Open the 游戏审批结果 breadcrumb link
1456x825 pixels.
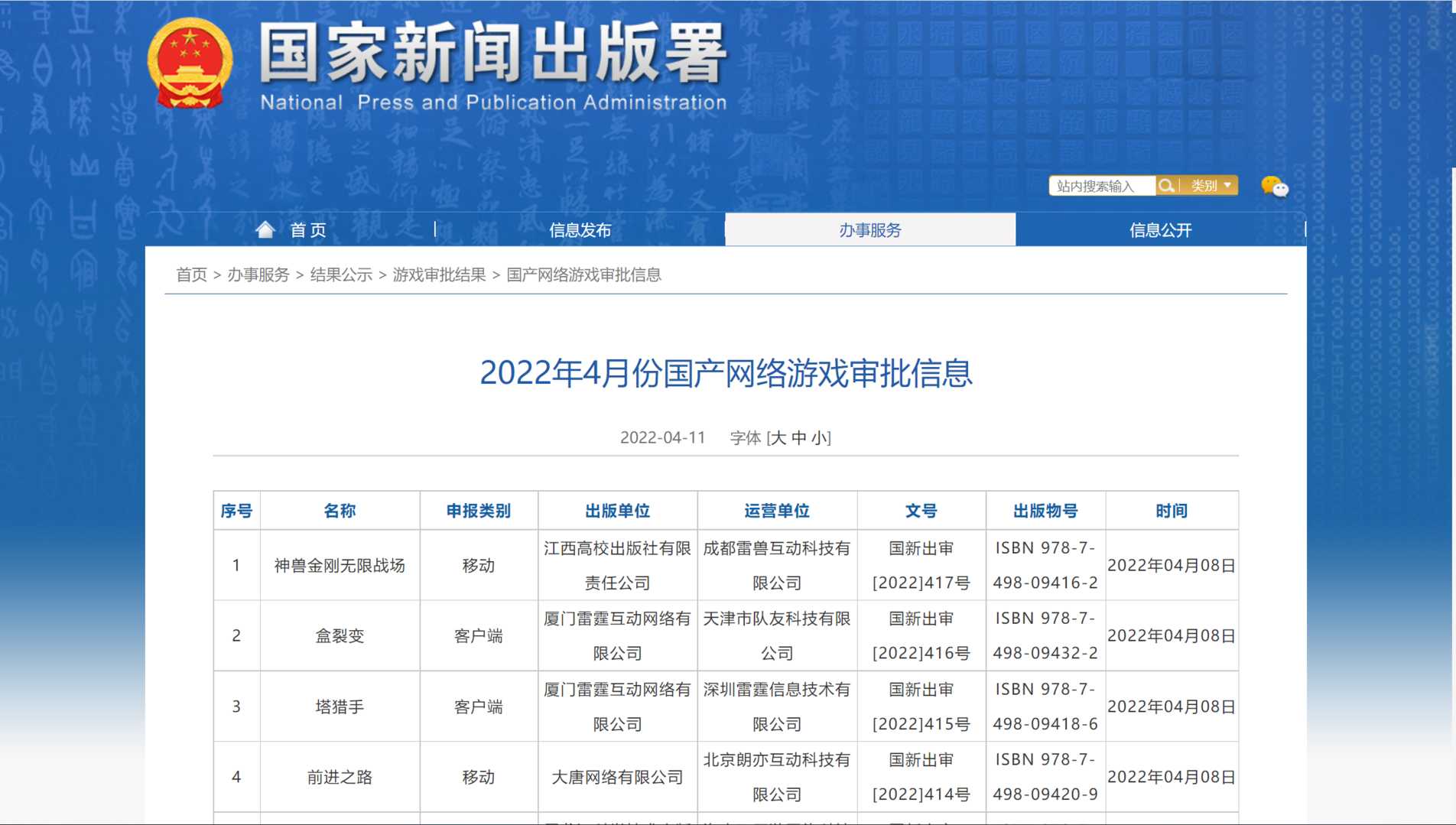[x=438, y=274]
